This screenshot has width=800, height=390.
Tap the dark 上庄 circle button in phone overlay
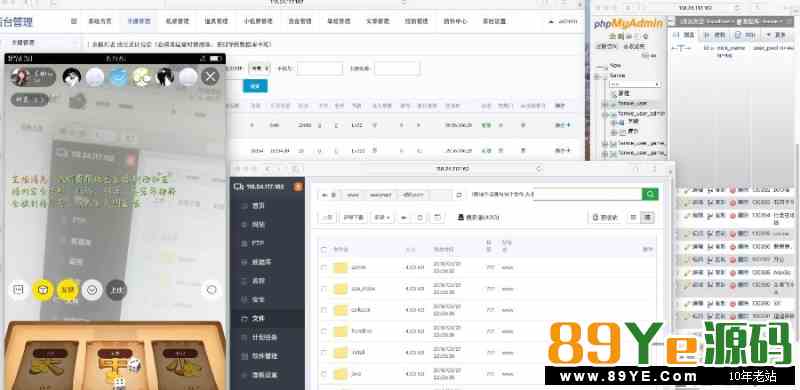(x=117, y=290)
